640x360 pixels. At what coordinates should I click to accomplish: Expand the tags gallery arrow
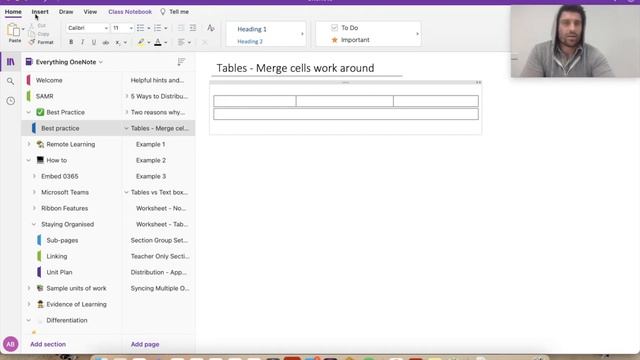click(418, 34)
